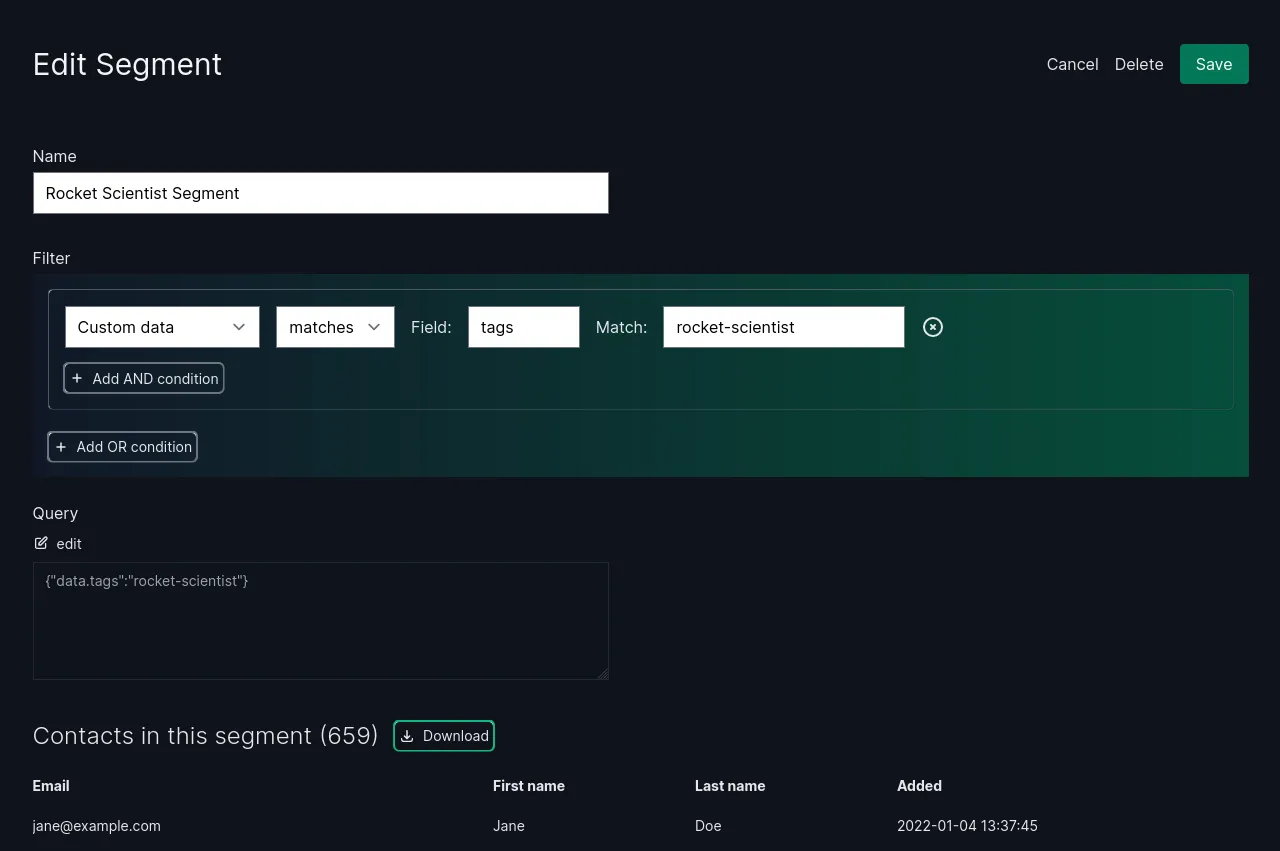Image resolution: width=1280 pixels, height=851 pixels.
Task: Expand the matches operator dropdown
Action: pyautogui.click(x=335, y=327)
